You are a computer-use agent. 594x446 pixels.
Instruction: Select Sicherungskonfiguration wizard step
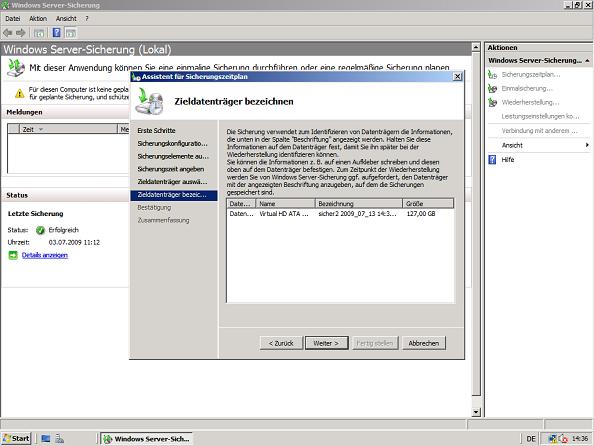[172, 143]
